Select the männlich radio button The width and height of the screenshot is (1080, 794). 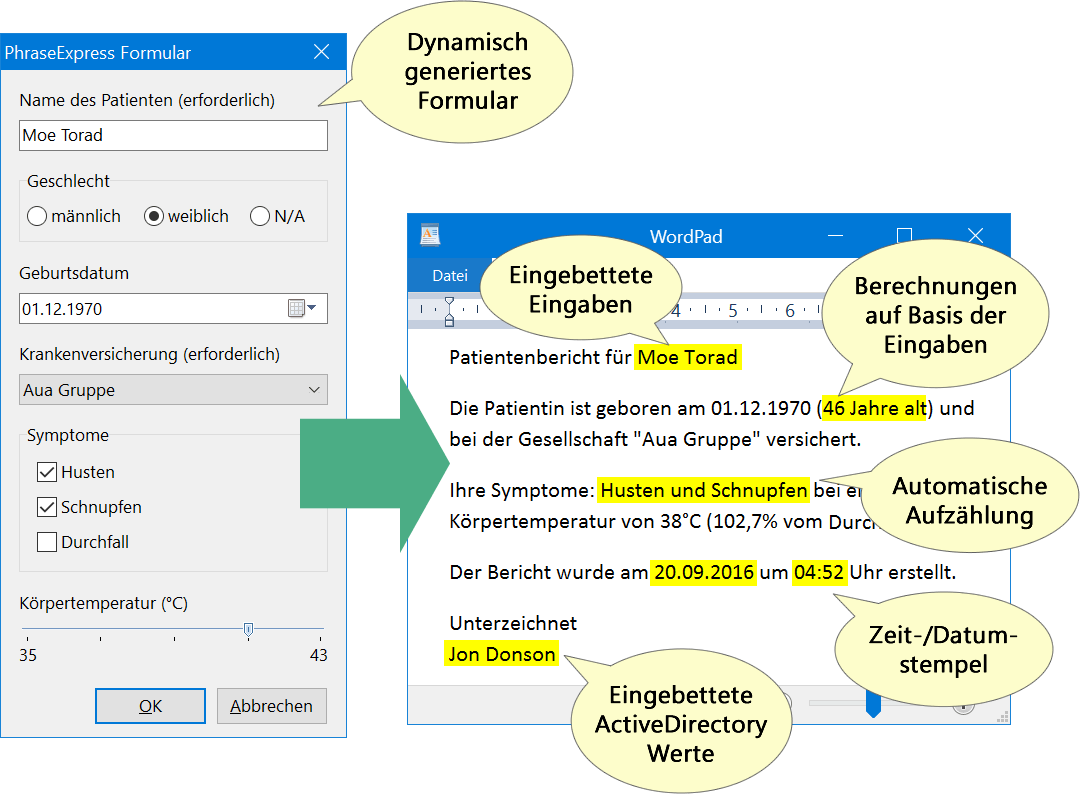[x=37, y=216]
